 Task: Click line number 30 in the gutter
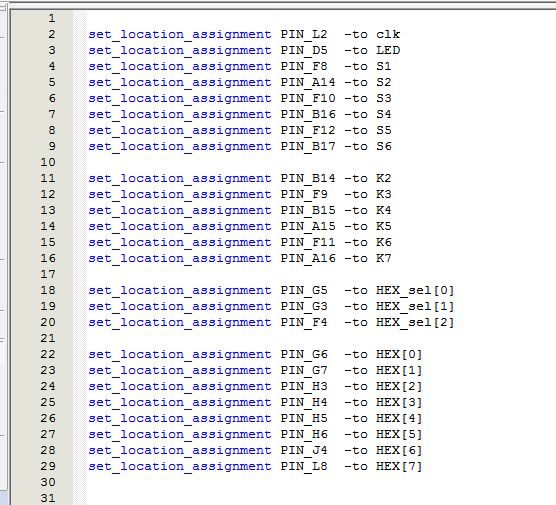click(x=48, y=482)
